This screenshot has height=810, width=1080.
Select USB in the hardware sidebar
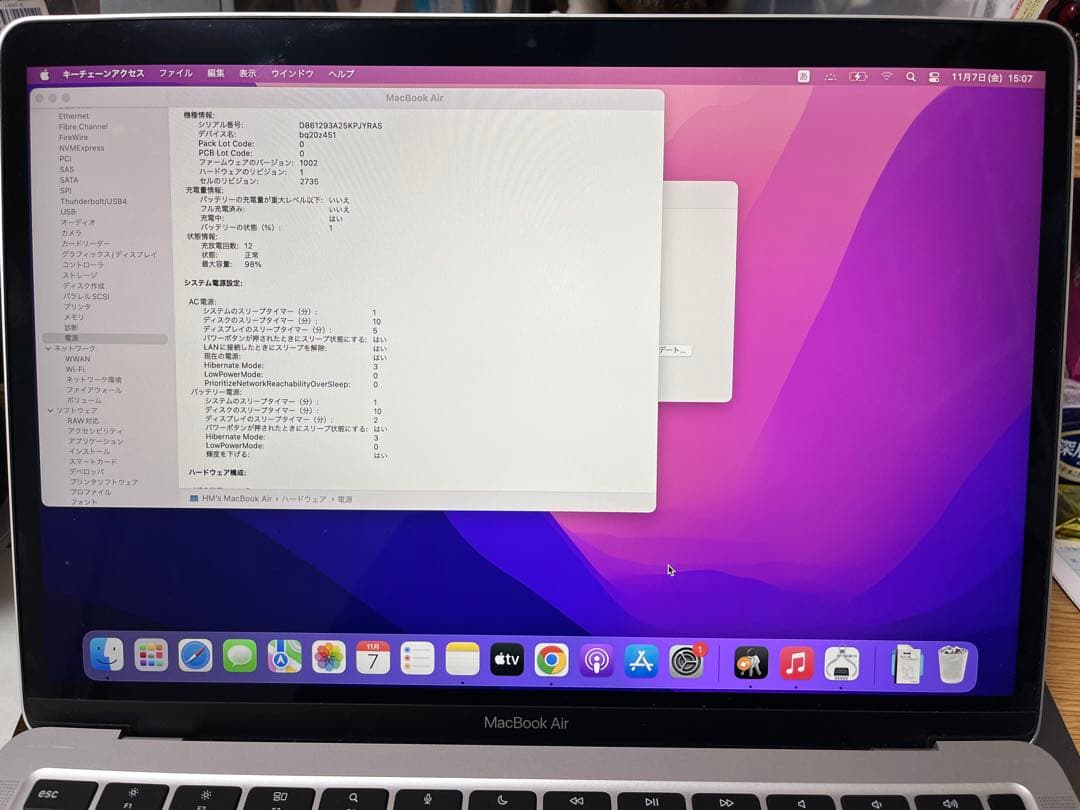click(x=67, y=211)
